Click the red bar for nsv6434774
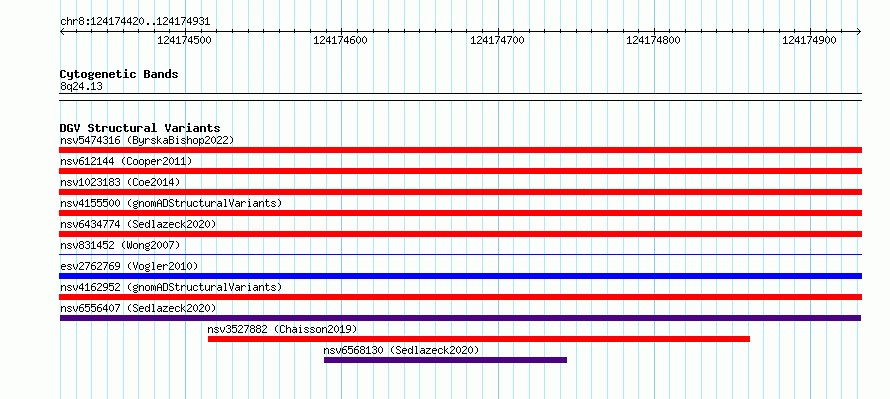The height and width of the screenshot is (399, 890). point(460,234)
